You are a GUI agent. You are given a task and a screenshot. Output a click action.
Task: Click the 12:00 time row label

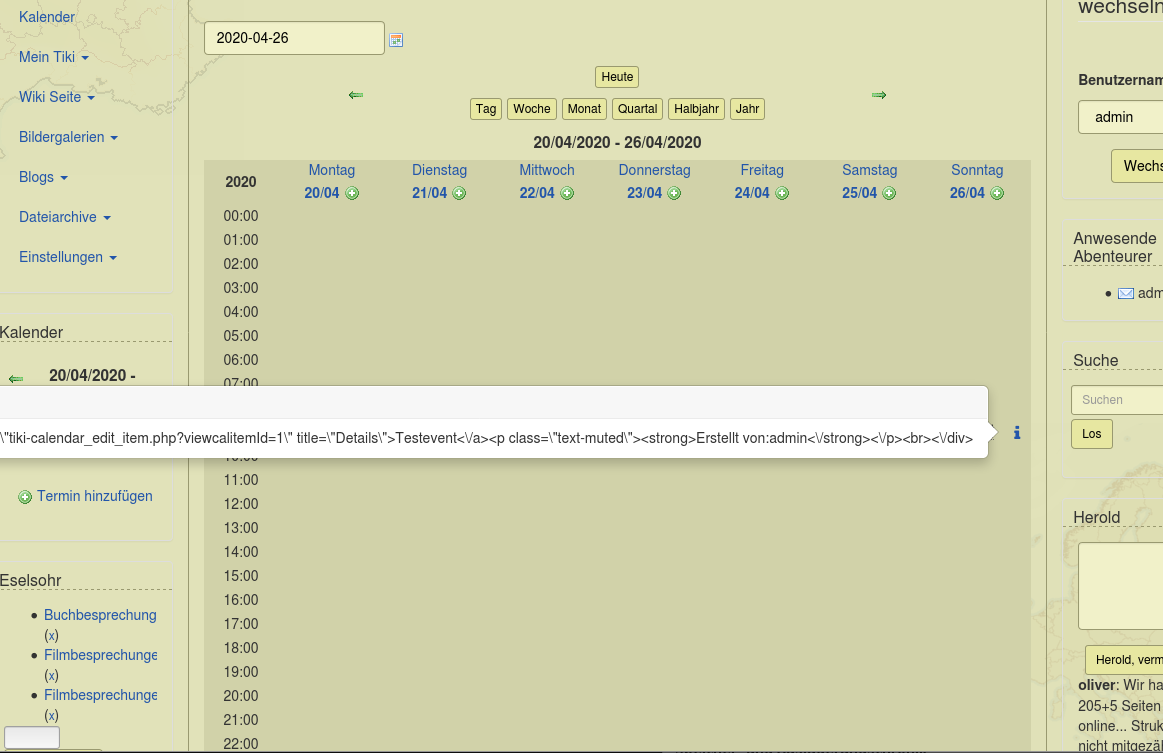[241, 504]
